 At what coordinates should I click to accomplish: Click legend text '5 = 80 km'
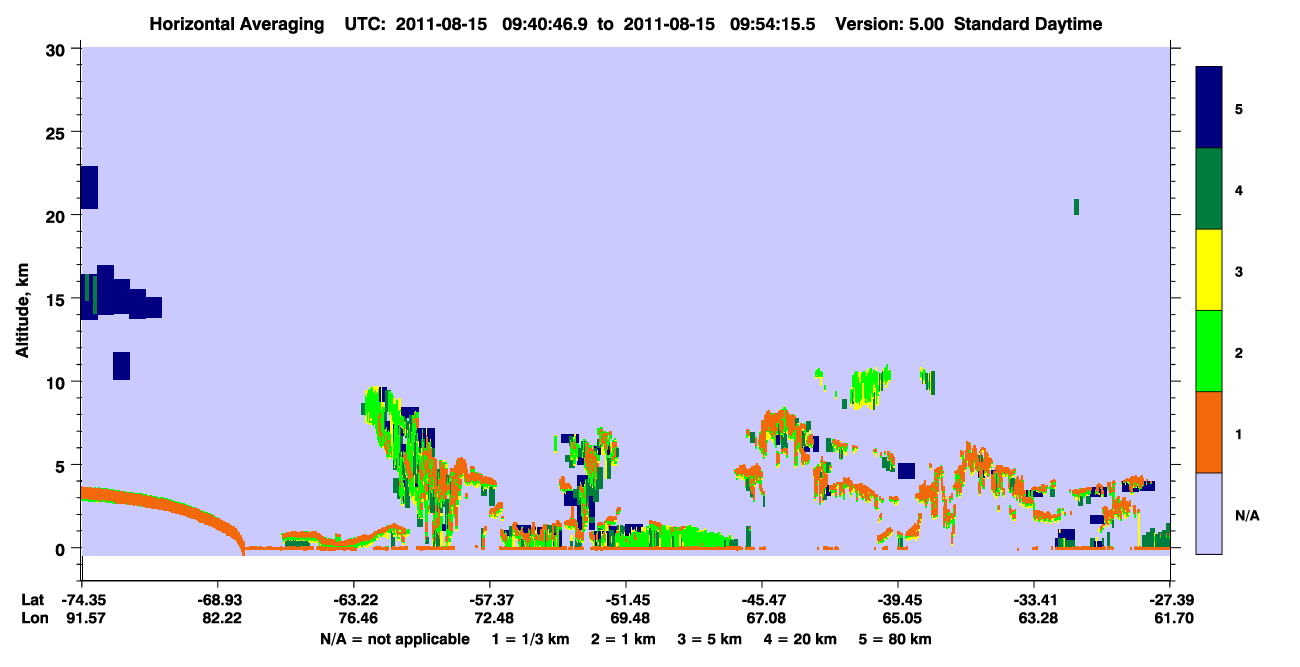click(895, 639)
